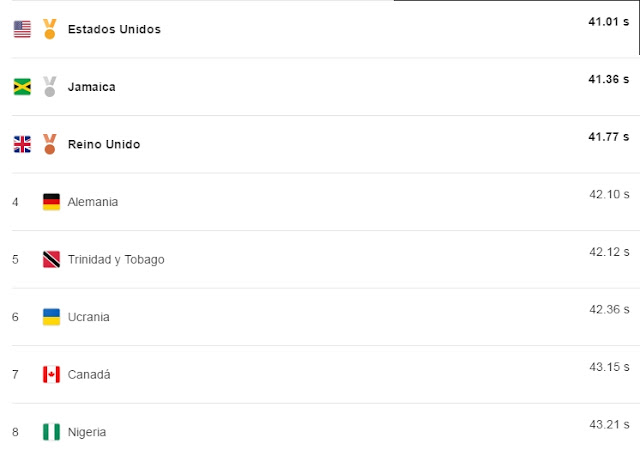Click the Canada flag icon
Viewport: 640px width, 450px height.
click(x=51, y=374)
